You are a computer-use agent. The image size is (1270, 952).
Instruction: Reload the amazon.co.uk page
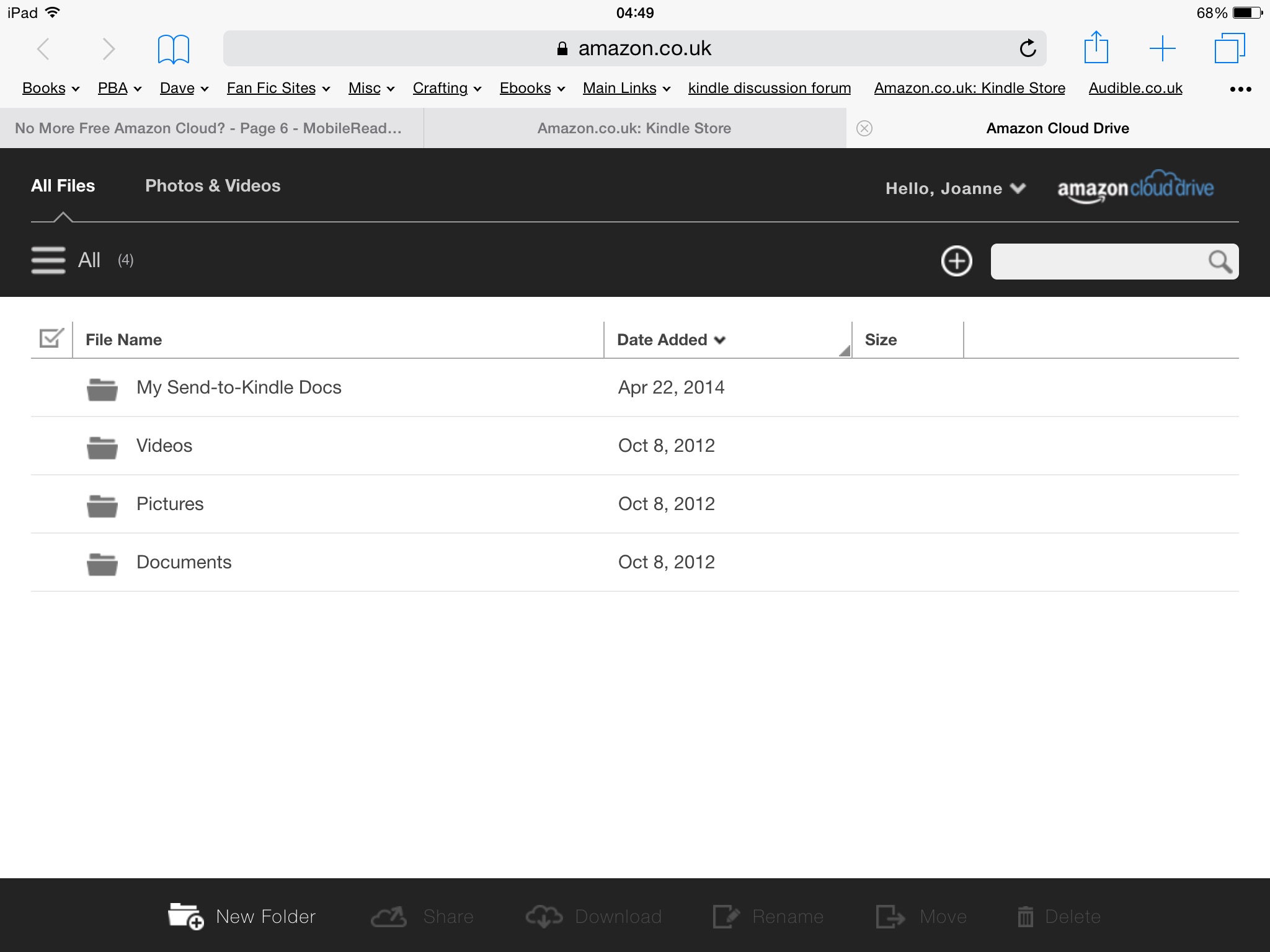tap(1028, 48)
